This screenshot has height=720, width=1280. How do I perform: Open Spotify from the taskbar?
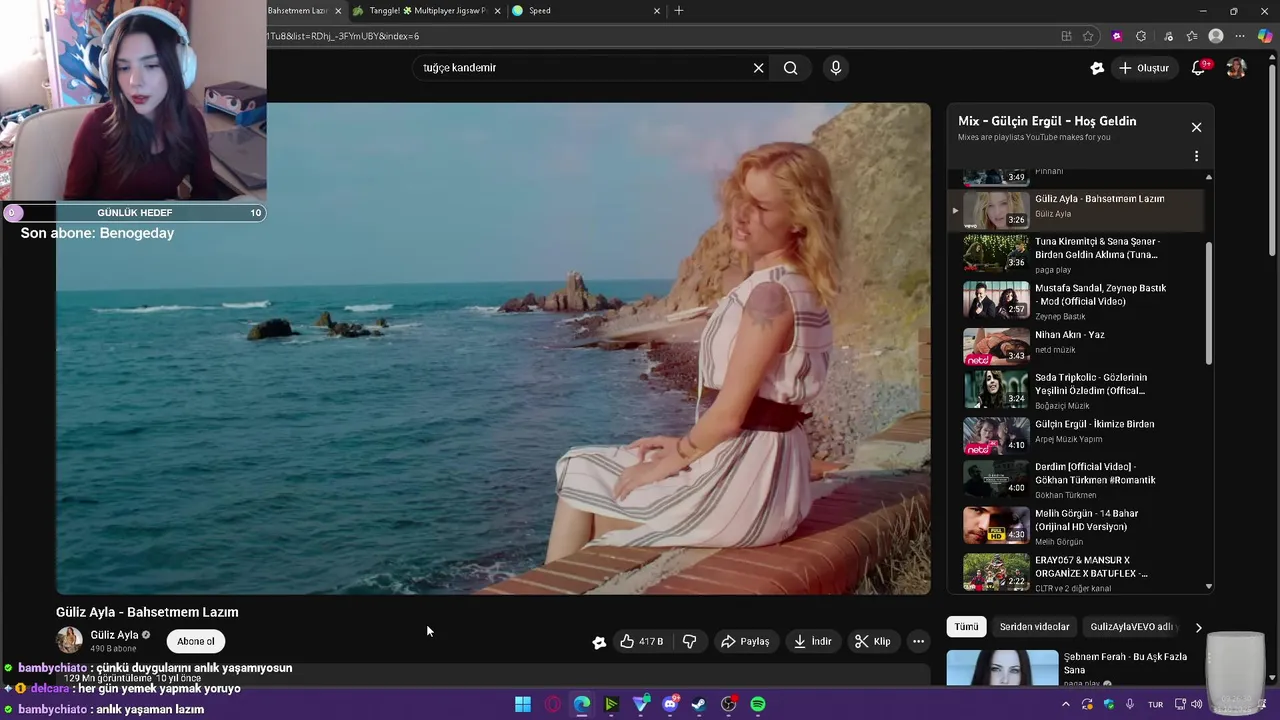click(758, 704)
